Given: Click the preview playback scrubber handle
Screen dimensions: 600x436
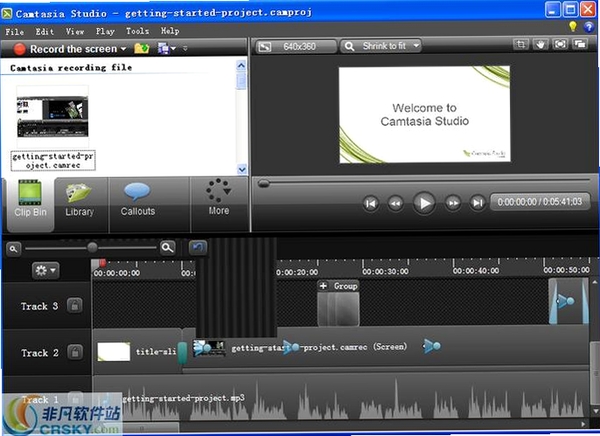Looking at the screenshot, I should [264, 184].
